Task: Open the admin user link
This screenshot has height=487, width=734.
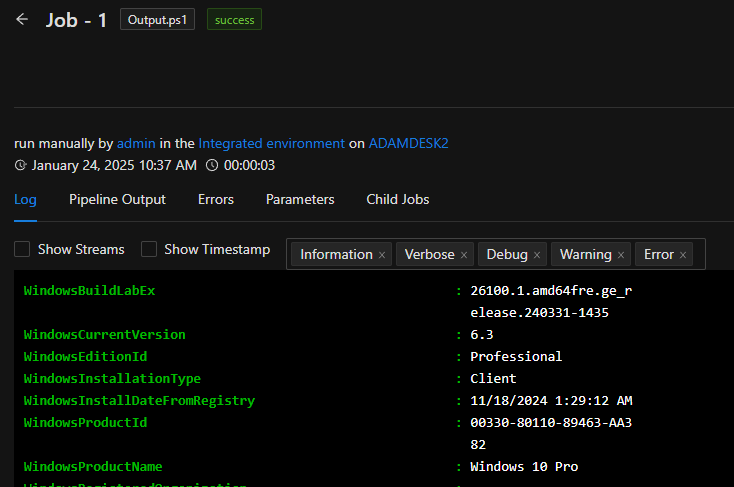Action: pos(135,143)
